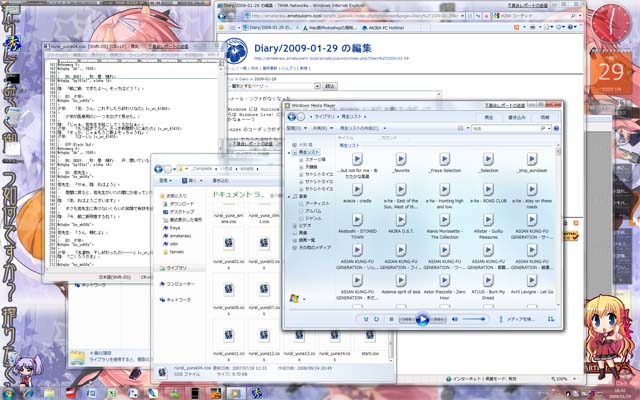Click the Media Player back navigation arrow
The width and height of the screenshot is (640, 400).
coord(291,116)
